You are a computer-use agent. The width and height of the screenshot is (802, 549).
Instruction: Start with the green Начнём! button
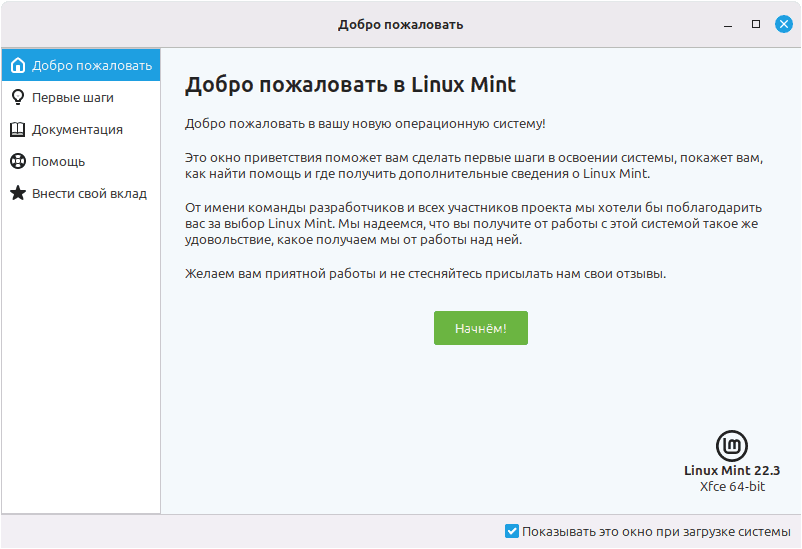481,328
